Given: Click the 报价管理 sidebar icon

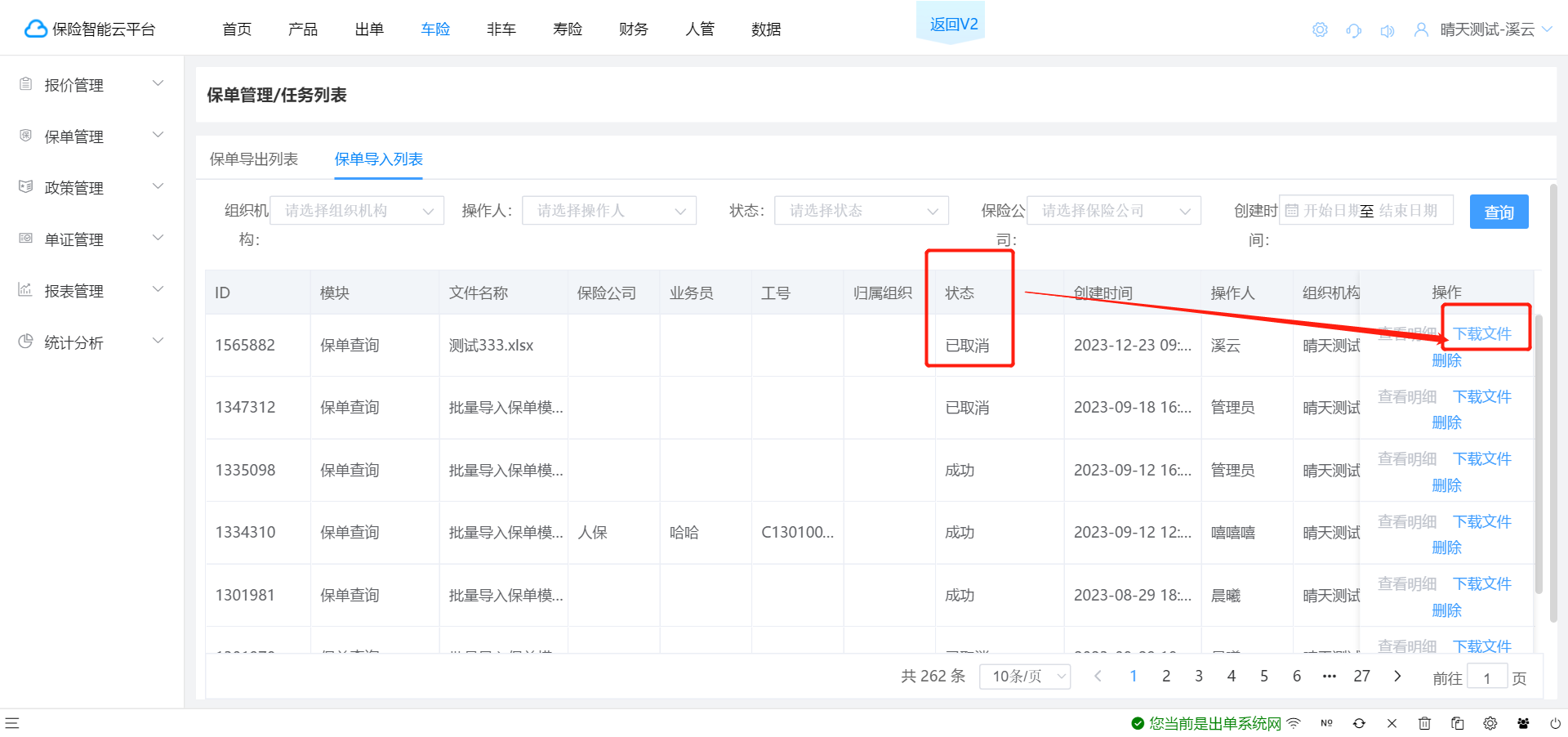Looking at the screenshot, I should click(x=26, y=84).
